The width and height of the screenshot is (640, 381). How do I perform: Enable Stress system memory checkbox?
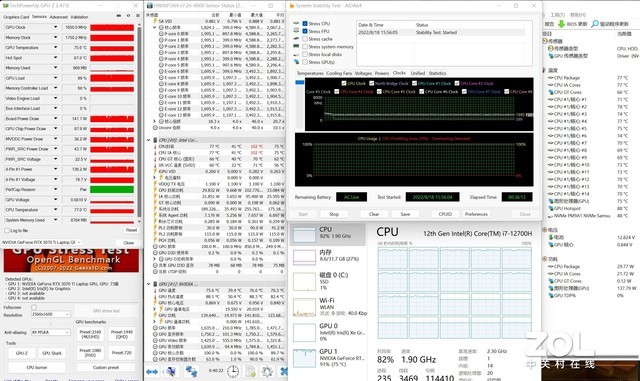click(305, 47)
